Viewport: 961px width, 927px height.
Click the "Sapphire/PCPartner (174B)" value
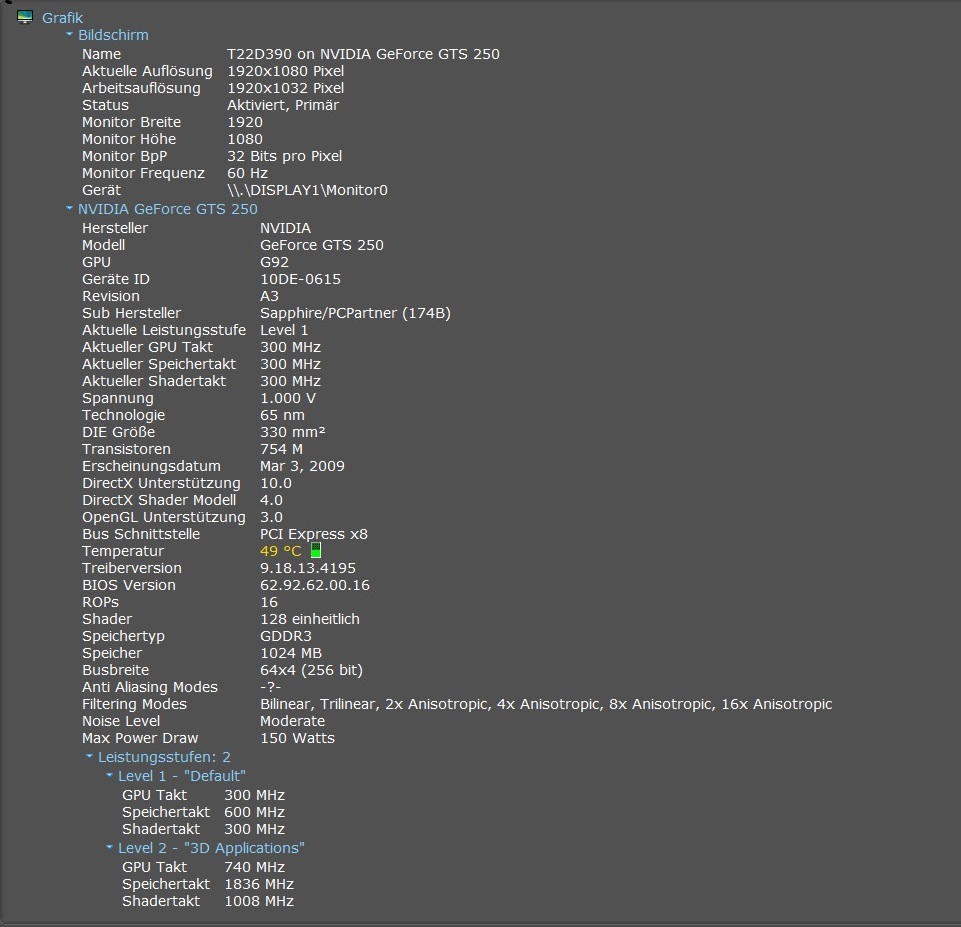click(x=355, y=313)
